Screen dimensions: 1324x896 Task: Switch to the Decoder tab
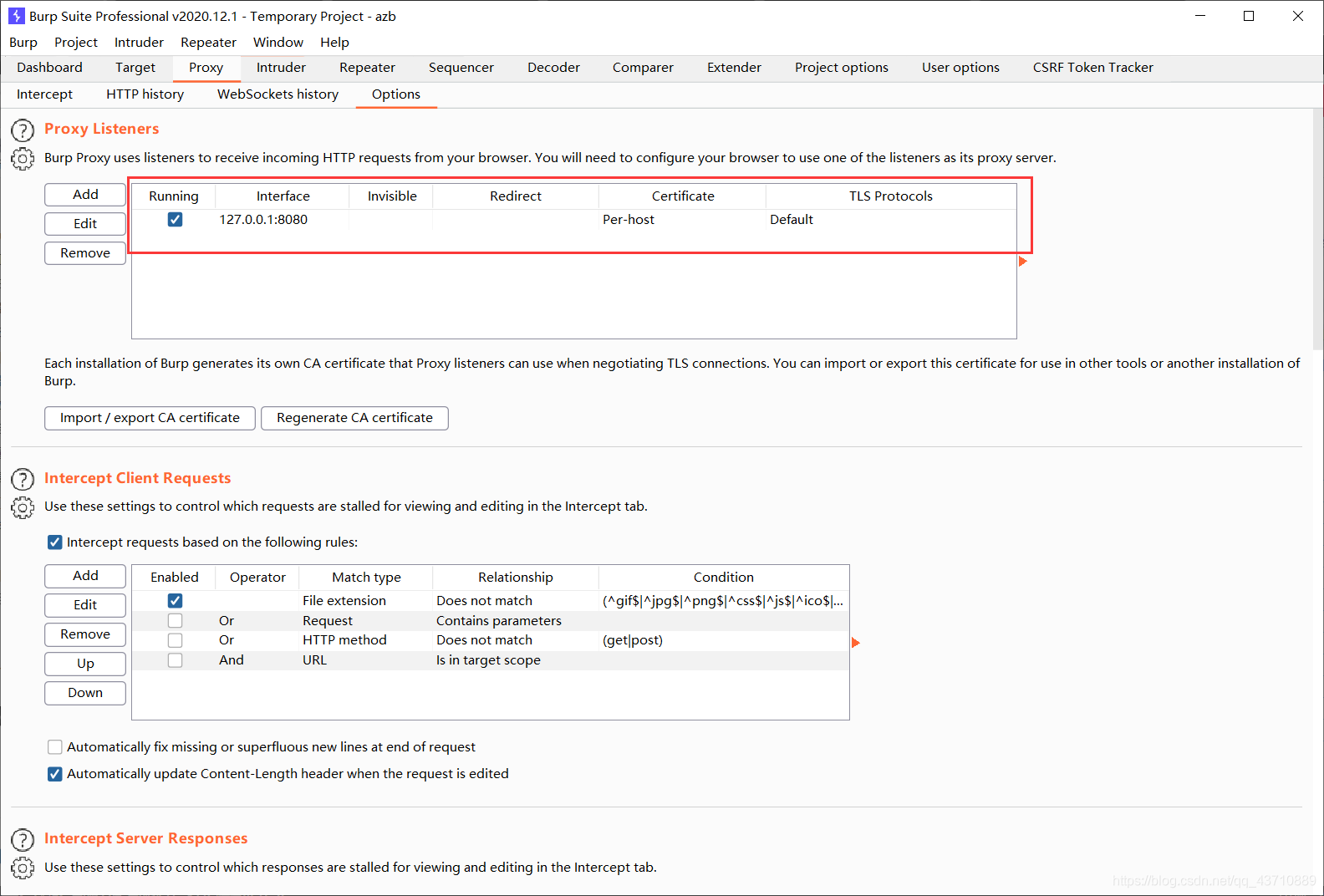(x=553, y=68)
